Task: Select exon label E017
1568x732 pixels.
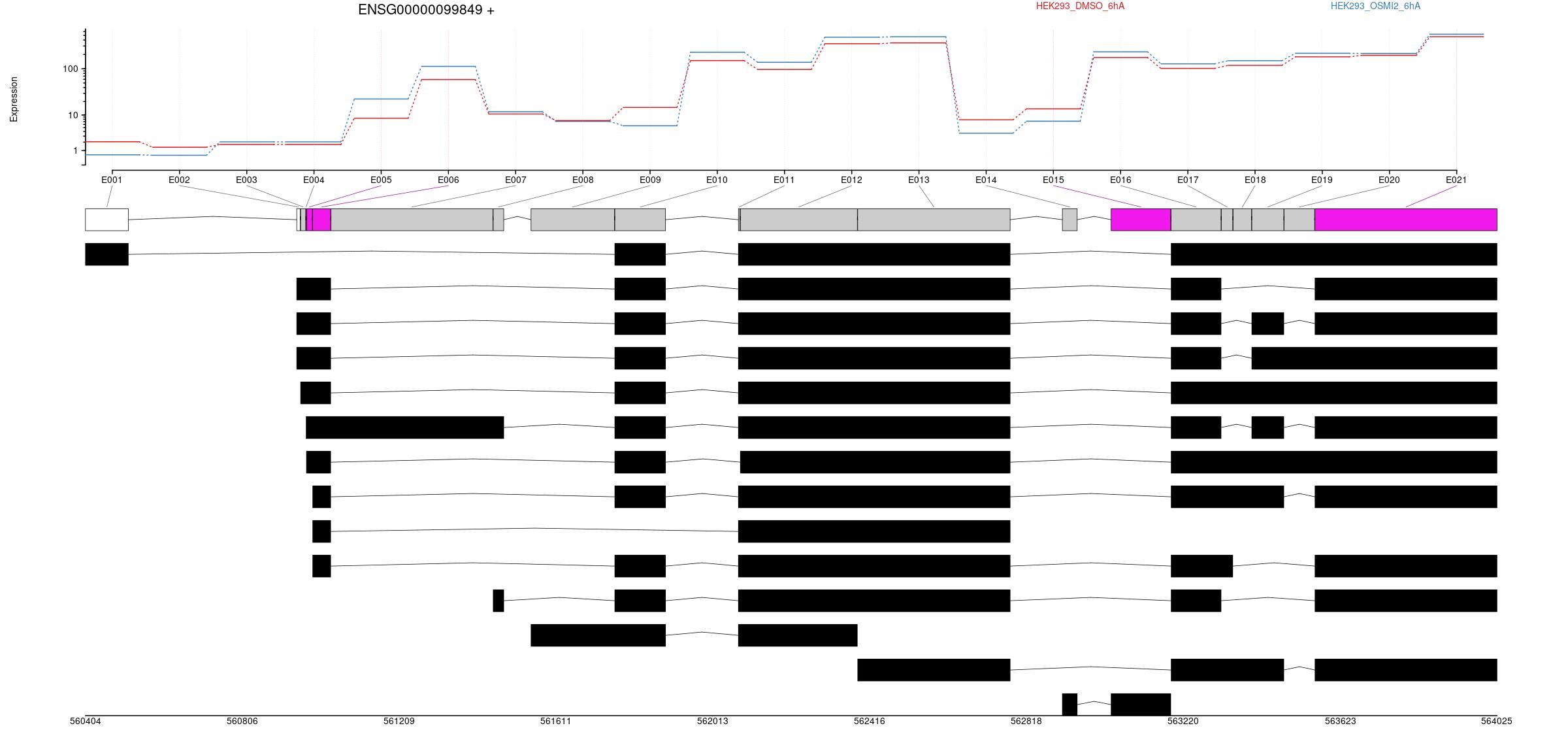Action: click(x=1188, y=180)
